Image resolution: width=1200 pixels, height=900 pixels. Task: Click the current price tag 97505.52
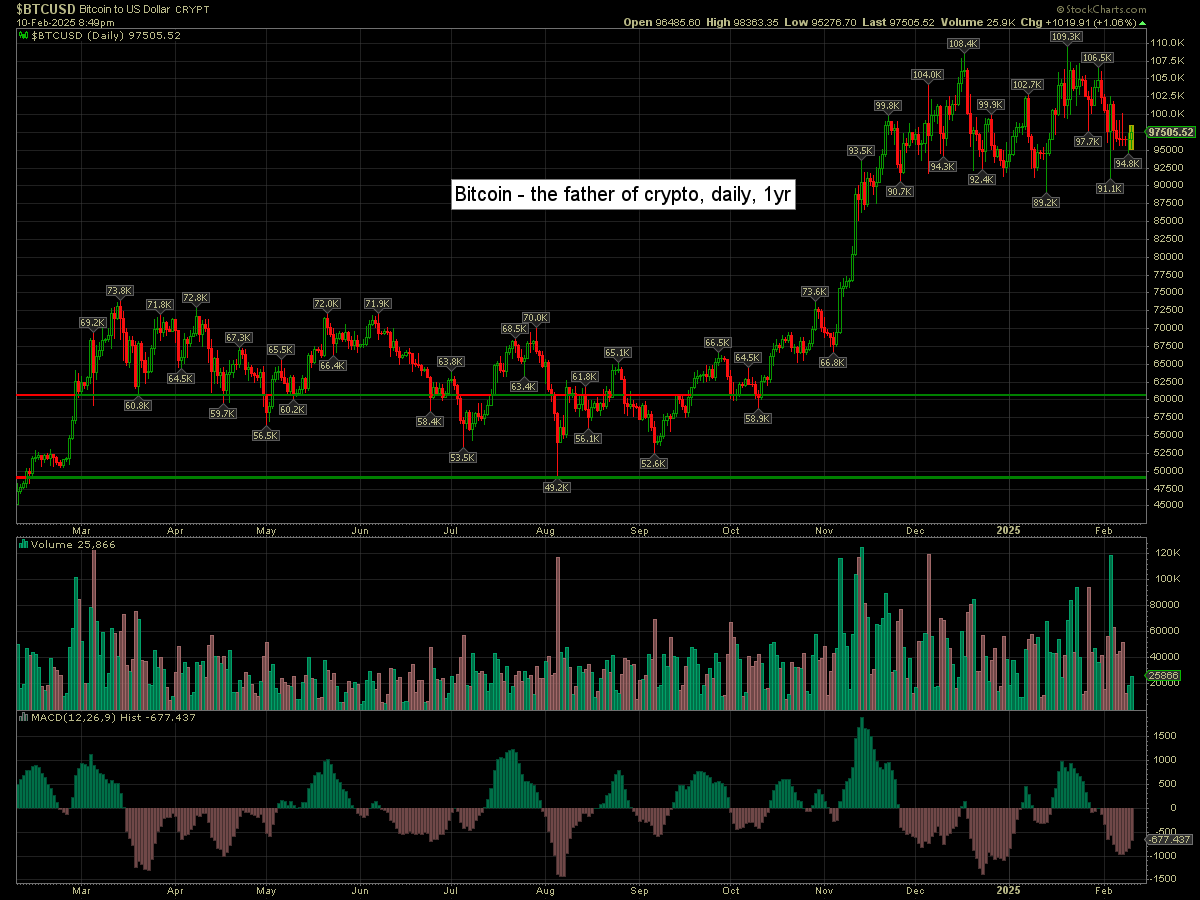point(1171,132)
